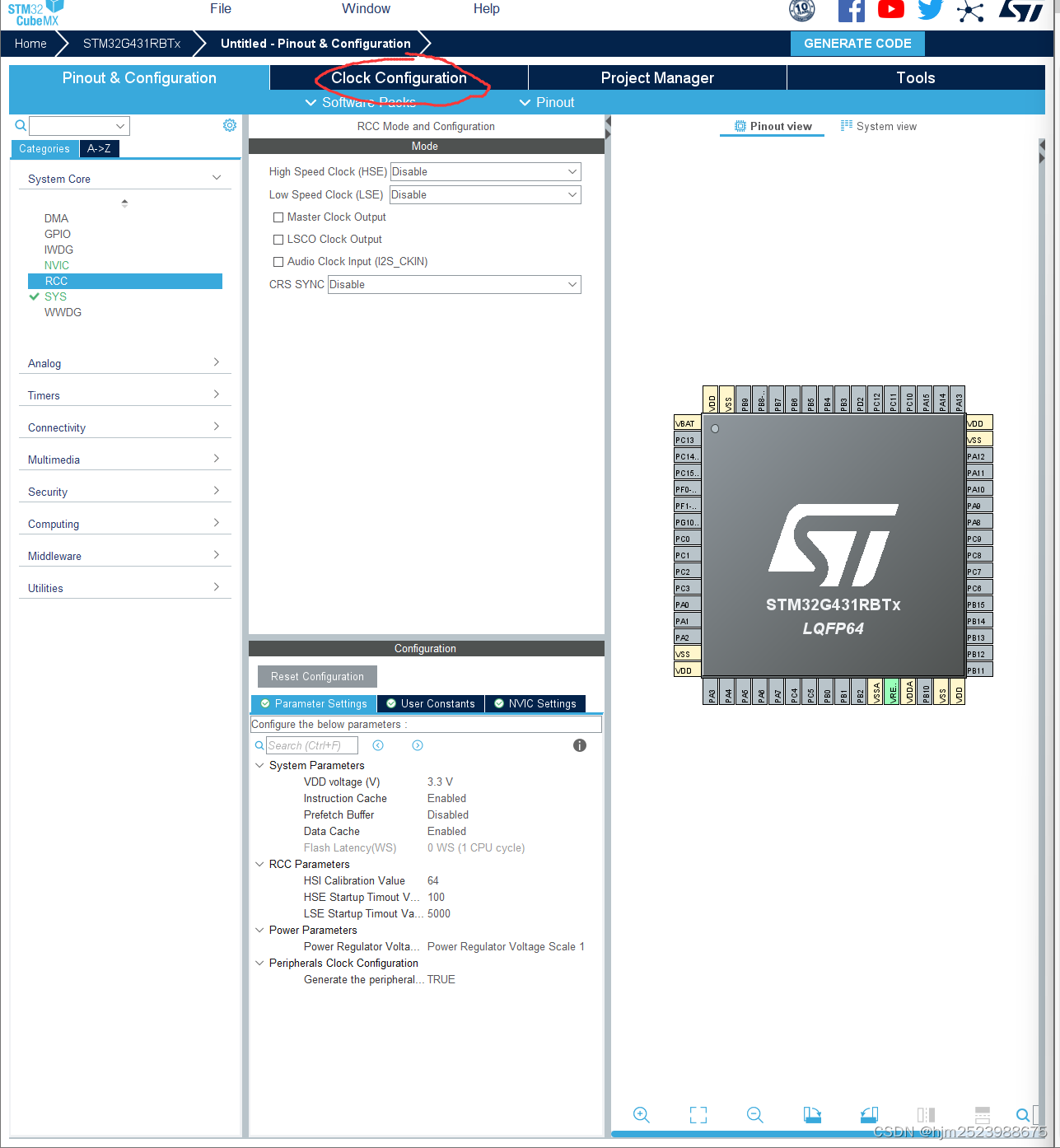Zoom out of the pinout view
This screenshot has width=1060, height=1148.
754,1114
